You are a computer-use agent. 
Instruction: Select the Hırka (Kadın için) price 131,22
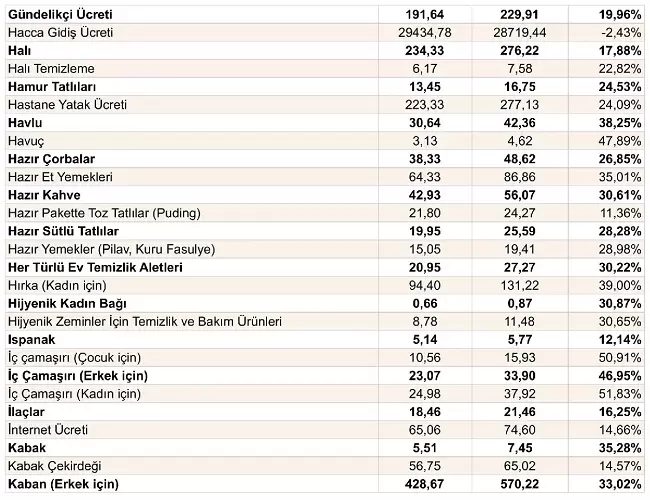pyautogui.click(x=519, y=286)
